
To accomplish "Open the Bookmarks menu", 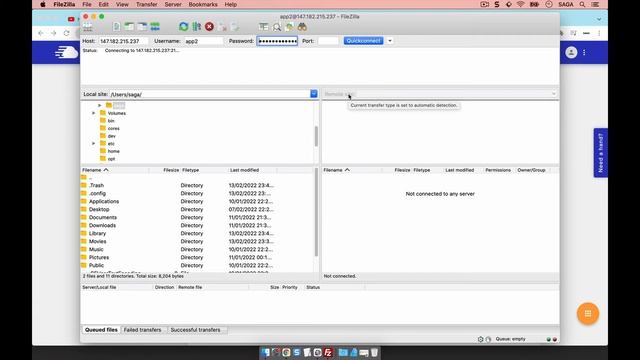I will (203, 4).
